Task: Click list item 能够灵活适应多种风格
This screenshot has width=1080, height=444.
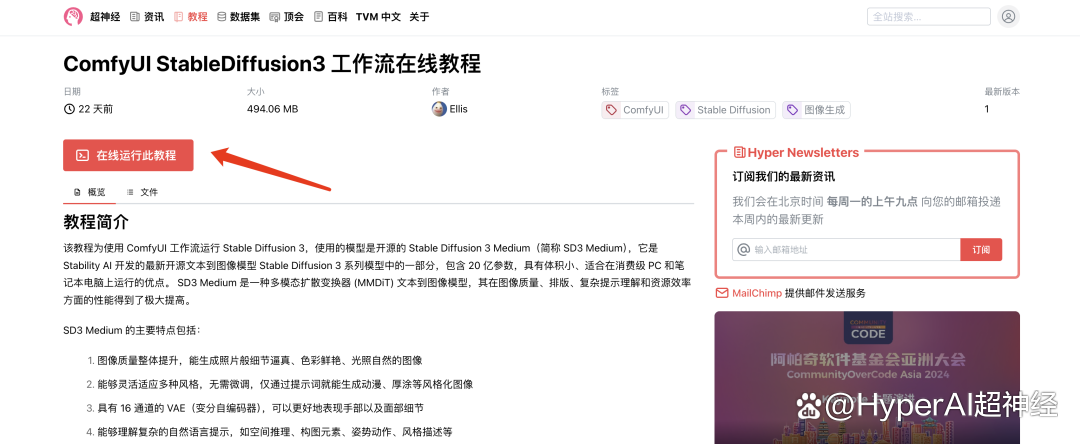Action: (x=285, y=384)
